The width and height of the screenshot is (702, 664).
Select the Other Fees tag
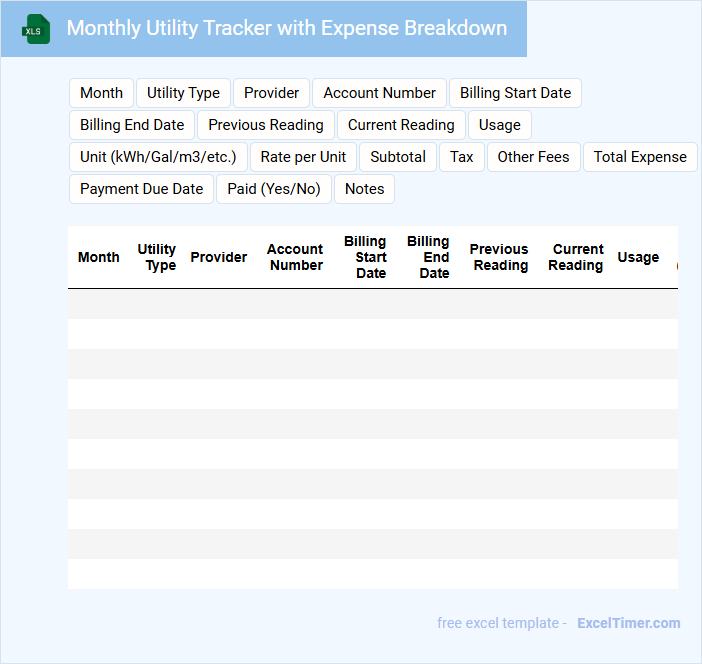coord(533,157)
